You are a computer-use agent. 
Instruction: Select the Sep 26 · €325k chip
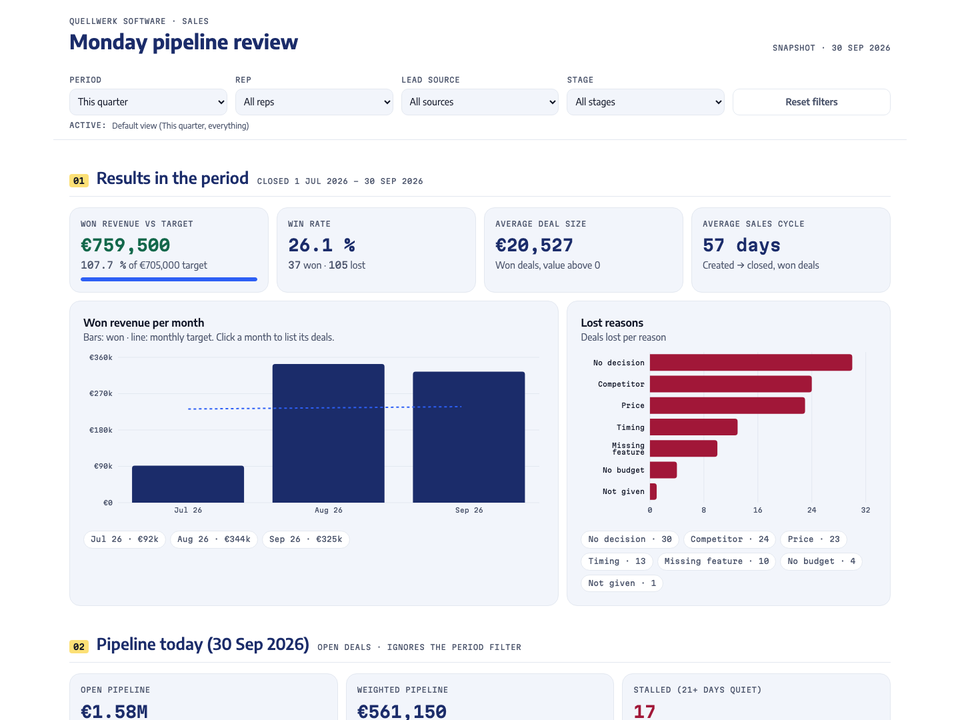(306, 539)
